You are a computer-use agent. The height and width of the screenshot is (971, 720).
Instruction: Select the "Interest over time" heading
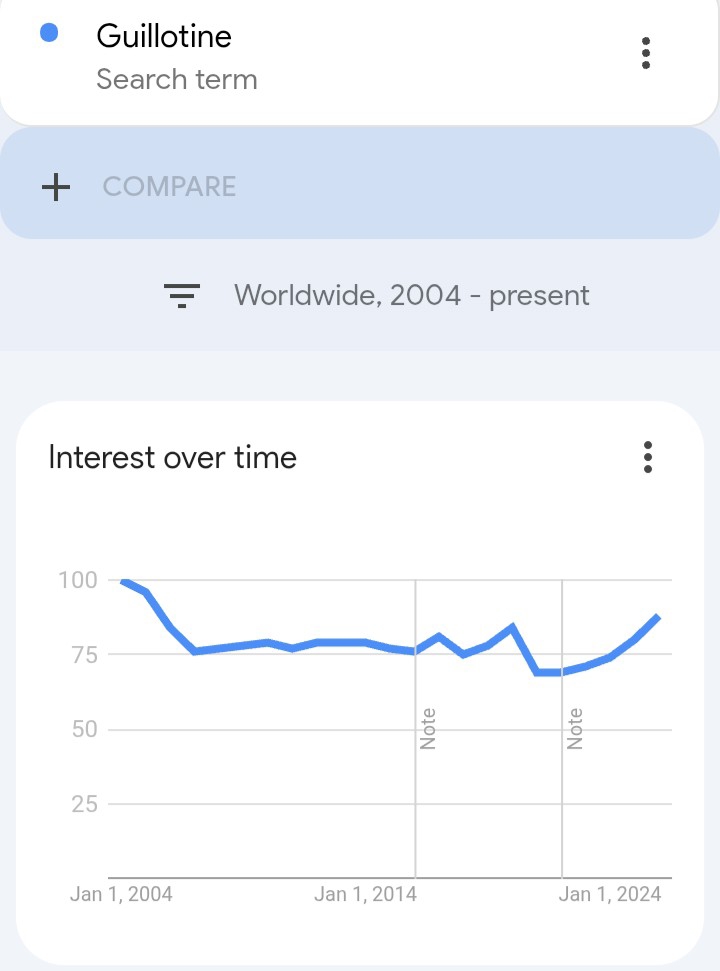click(x=173, y=457)
